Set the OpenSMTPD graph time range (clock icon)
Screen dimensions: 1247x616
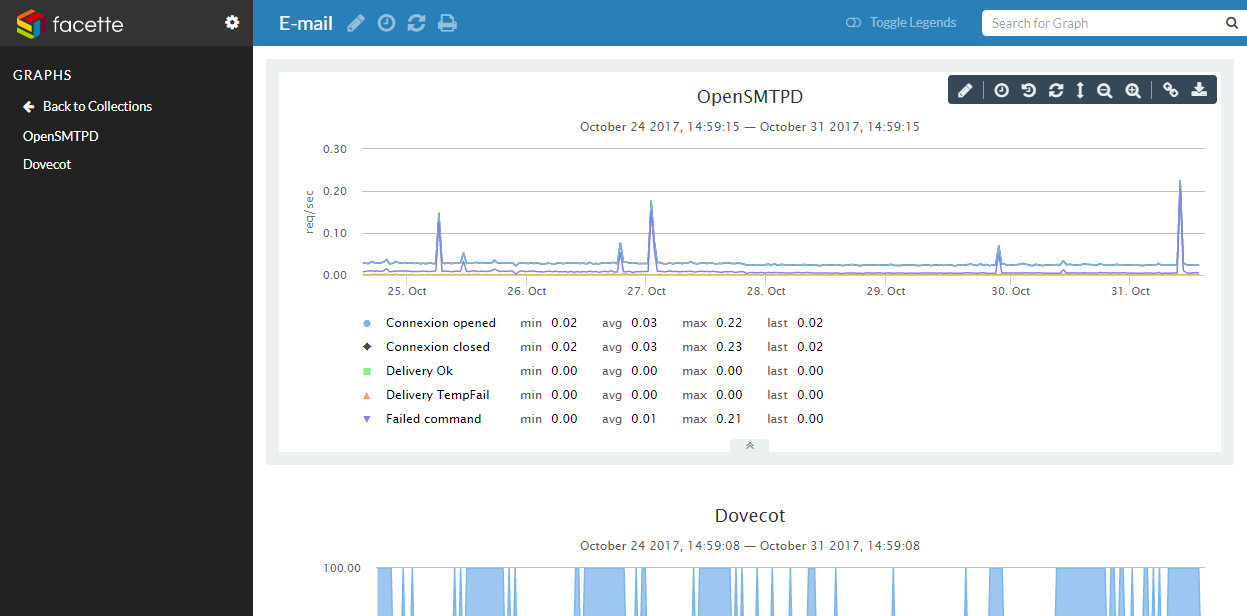1001,90
